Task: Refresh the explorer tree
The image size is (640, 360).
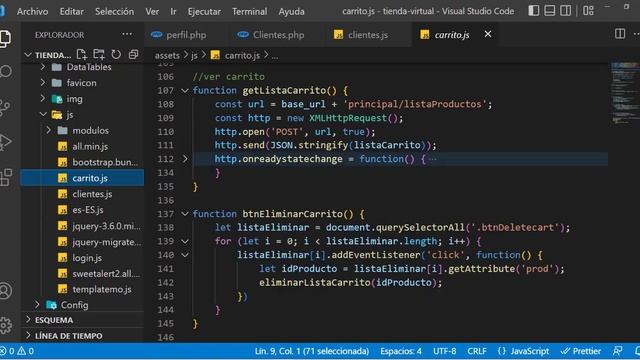Action: point(116,54)
